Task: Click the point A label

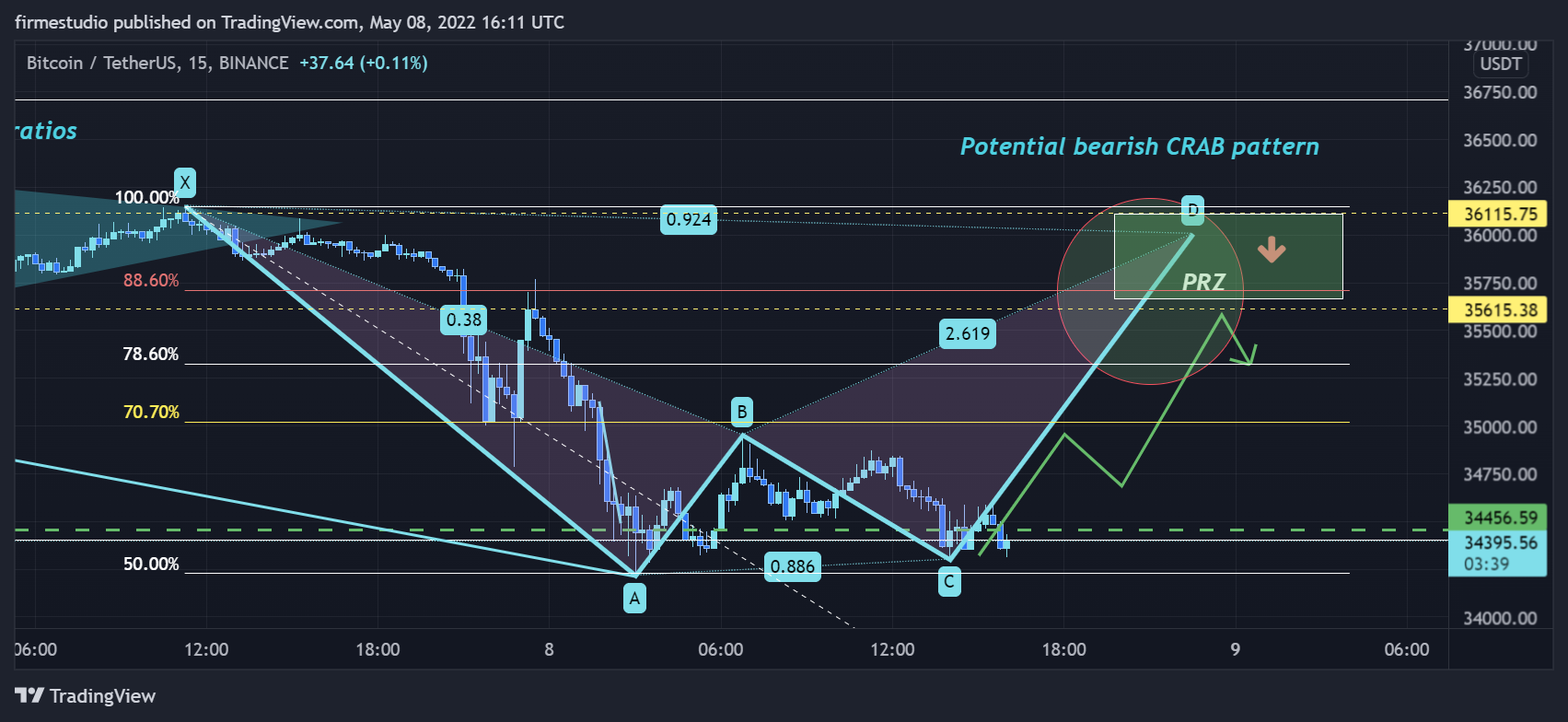Action: (x=634, y=600)
